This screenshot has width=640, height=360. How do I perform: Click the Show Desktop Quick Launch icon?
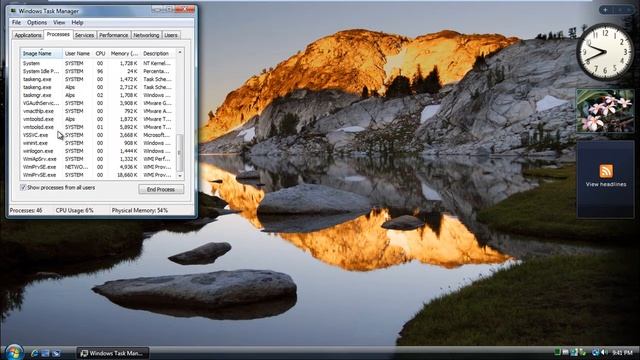click(x=45, y=353)
